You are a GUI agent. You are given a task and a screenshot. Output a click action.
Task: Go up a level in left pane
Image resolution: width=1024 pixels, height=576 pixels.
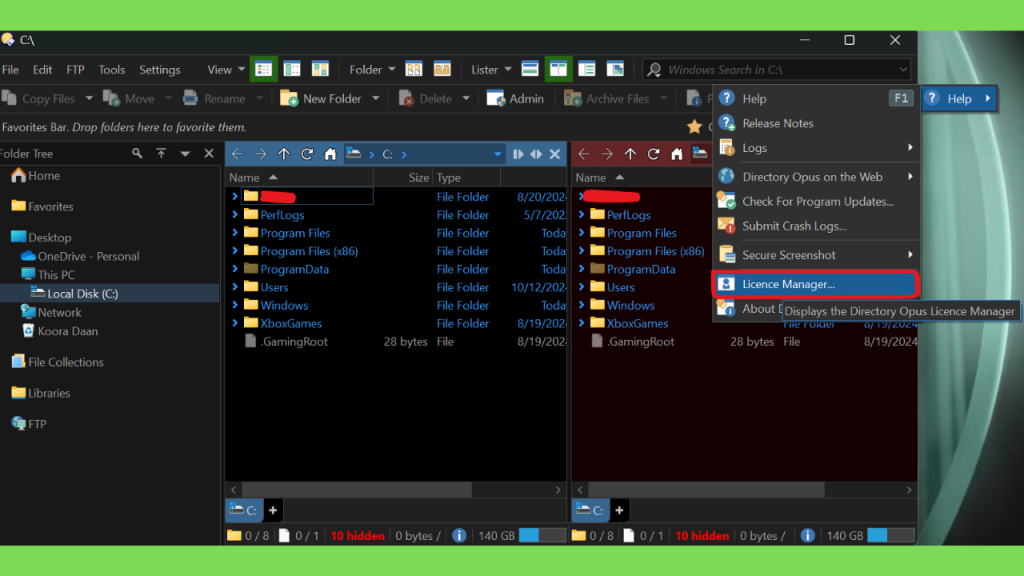[x=283, y=154]
